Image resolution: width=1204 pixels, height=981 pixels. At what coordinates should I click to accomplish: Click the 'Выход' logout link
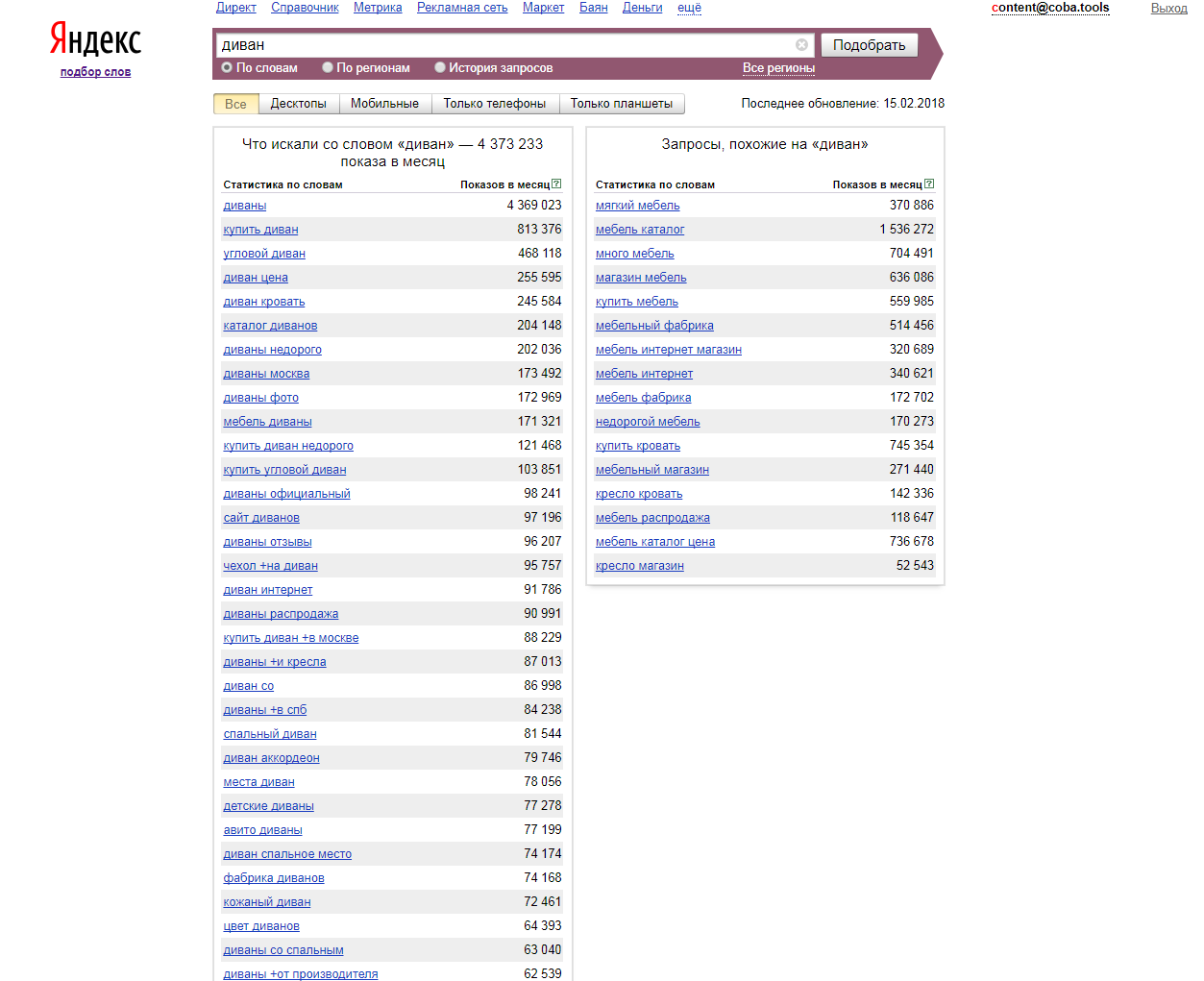tap(1169, 8)
